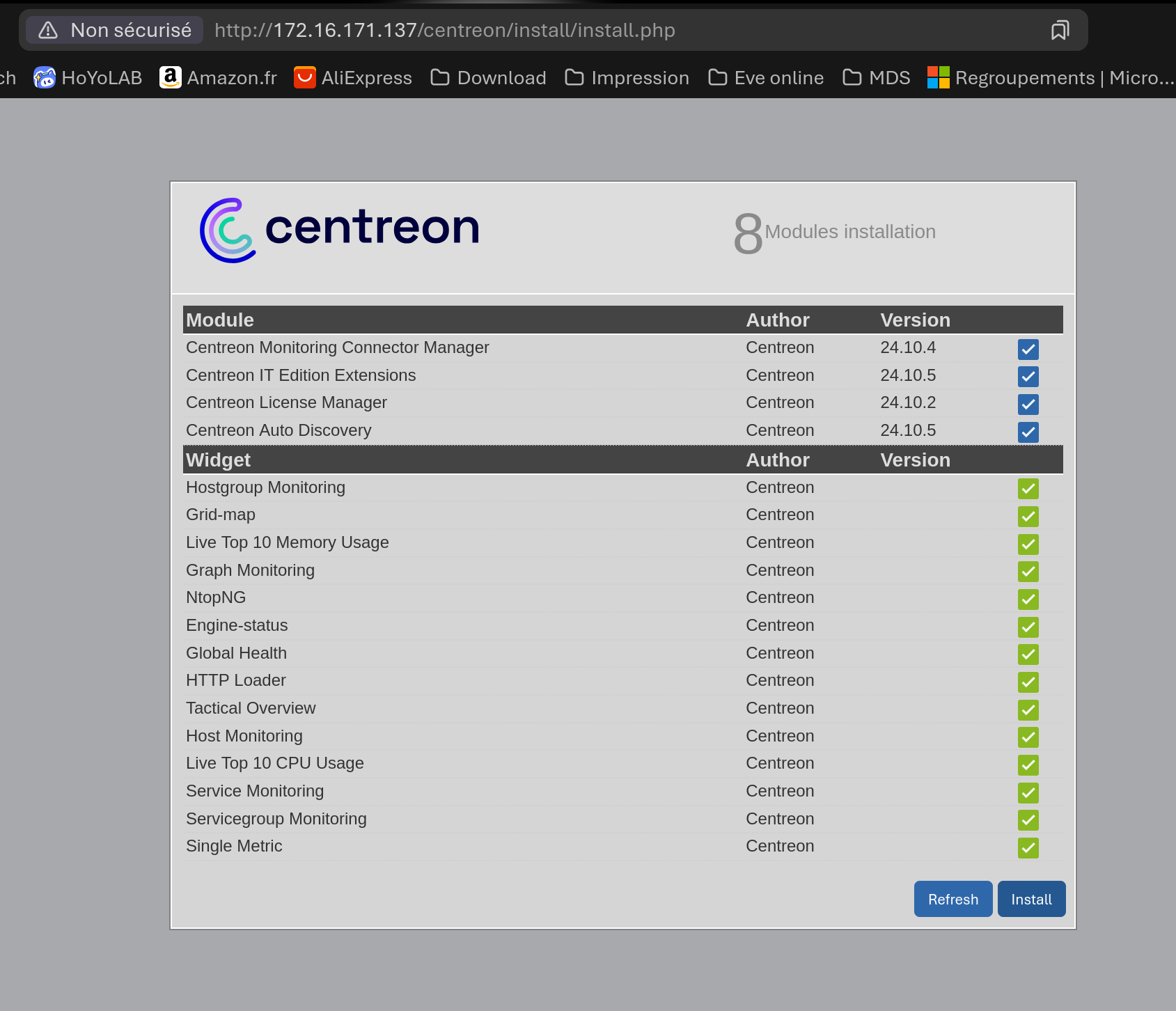The width and height of the screenshot is (1176, 1011).
Task: Select the Centreon Auto Discovery text
Action: point(279,430)
